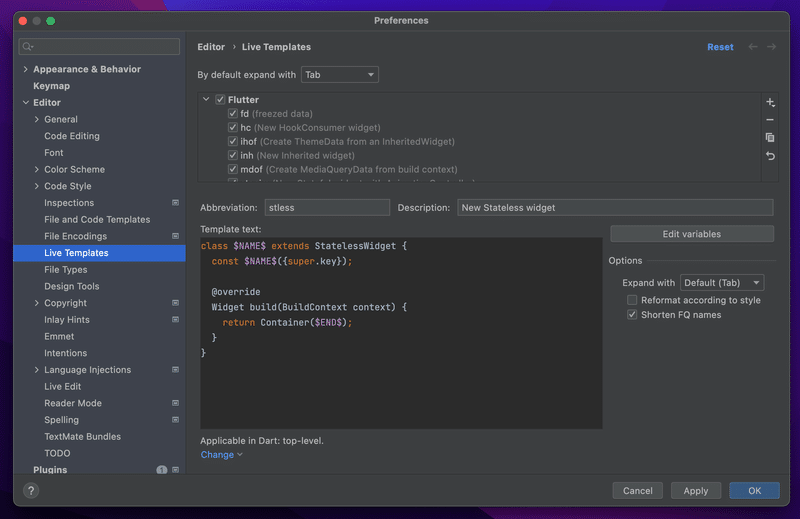This screenshot has height=519, width=800.
Task: Open Keymap settings
Action: (x=52, y=86)
